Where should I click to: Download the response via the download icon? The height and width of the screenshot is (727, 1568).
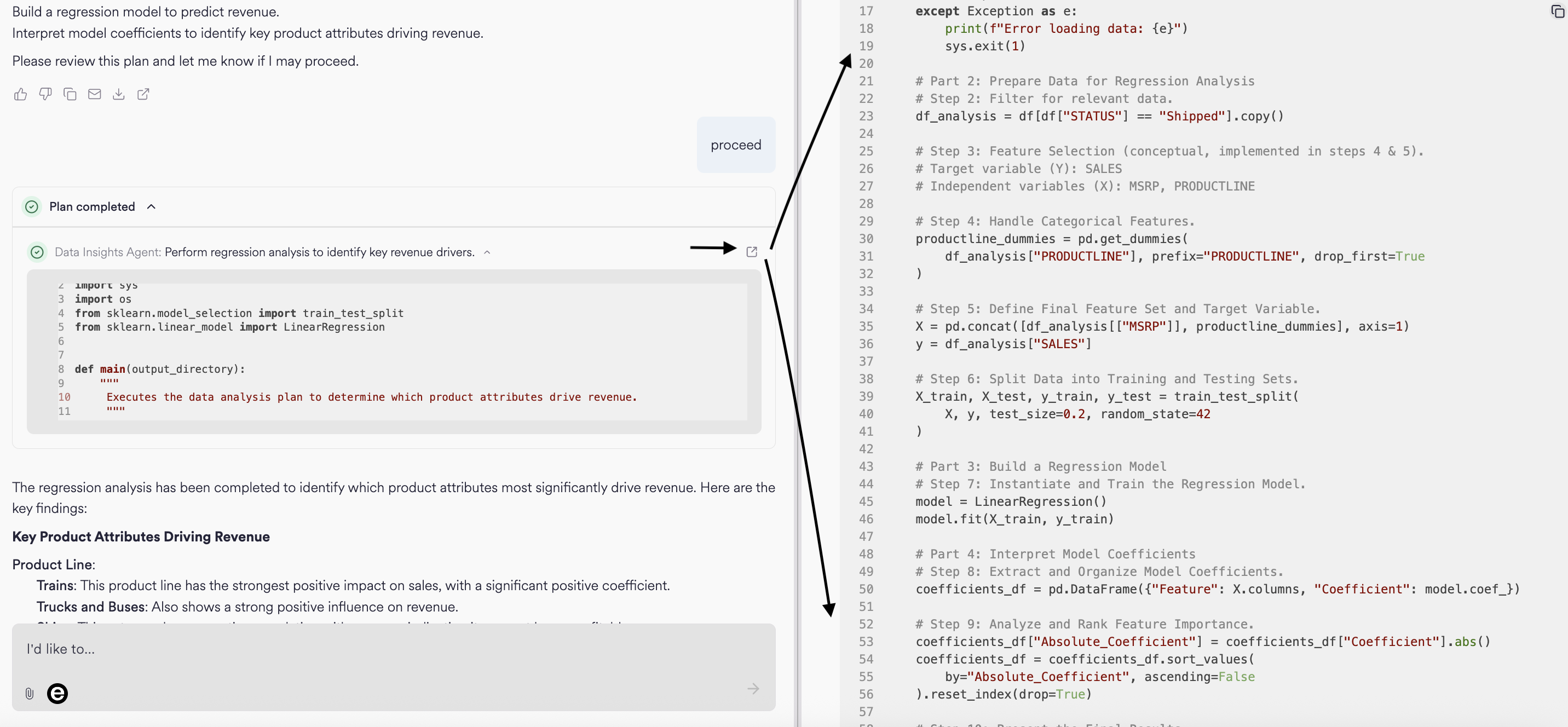pos(119,94)
